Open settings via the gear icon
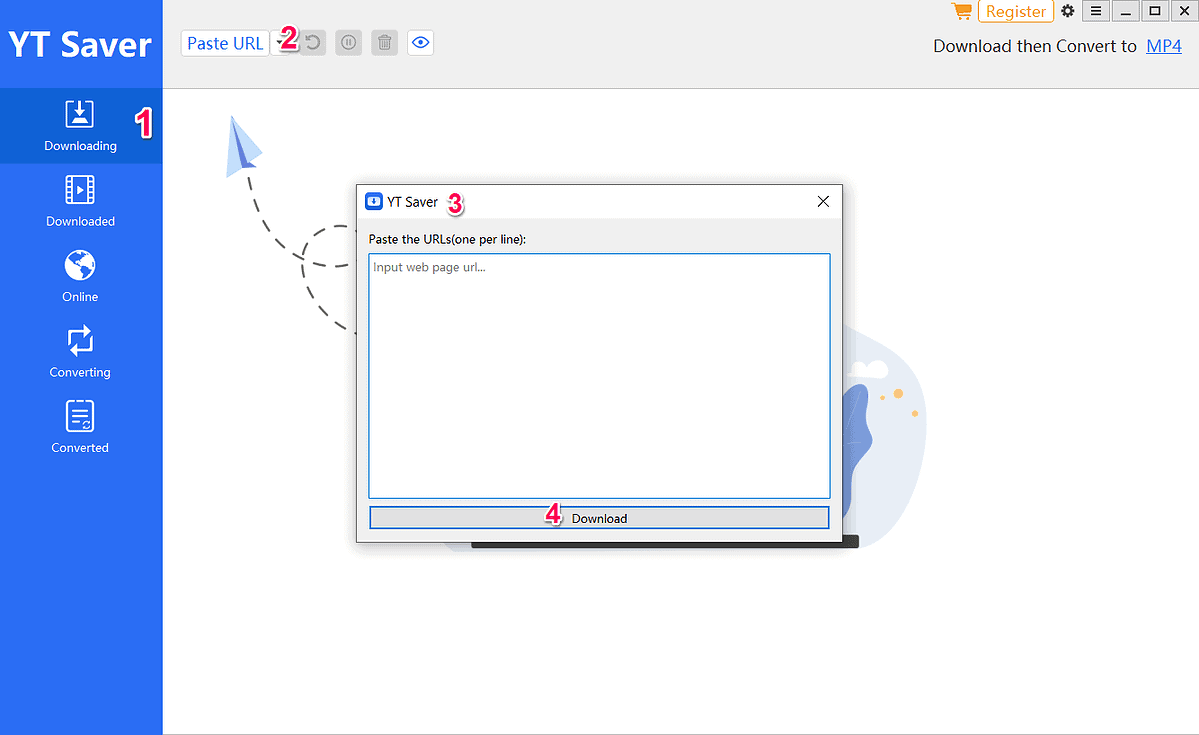The image size is (1199, 735). (x=1067, y=11)
